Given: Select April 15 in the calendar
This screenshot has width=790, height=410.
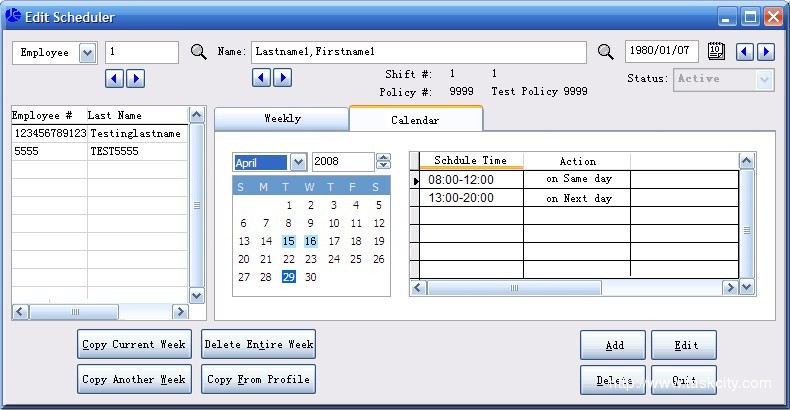Looking at the screenshot, I should (288, 241).
